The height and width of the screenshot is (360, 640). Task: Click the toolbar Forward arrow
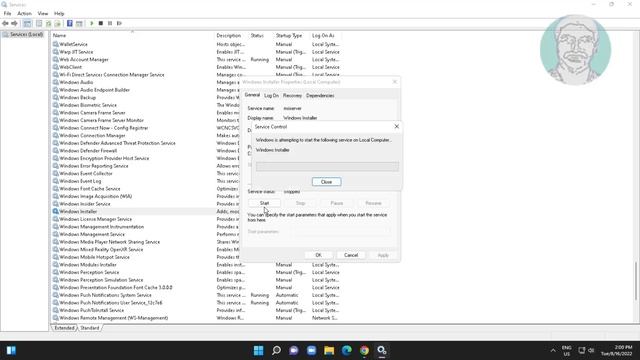tap(14, 23)
